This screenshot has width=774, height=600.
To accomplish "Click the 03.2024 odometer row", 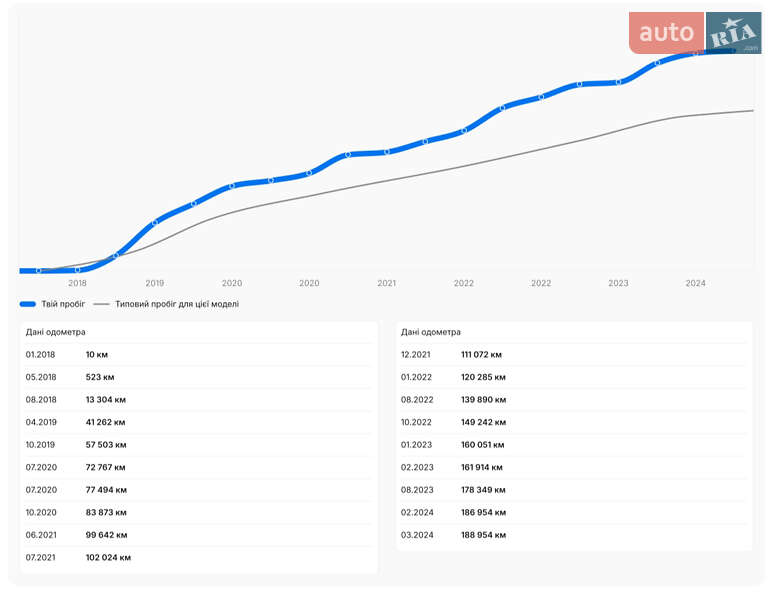I will click(573, 535).
